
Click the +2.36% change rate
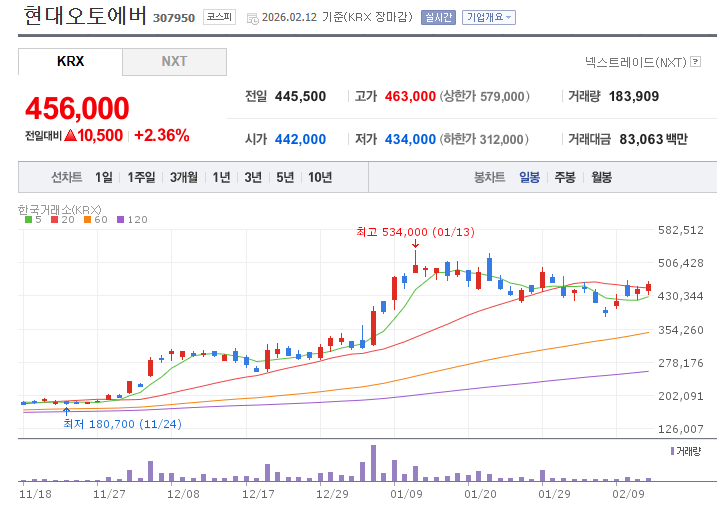(x=162, y=135)
